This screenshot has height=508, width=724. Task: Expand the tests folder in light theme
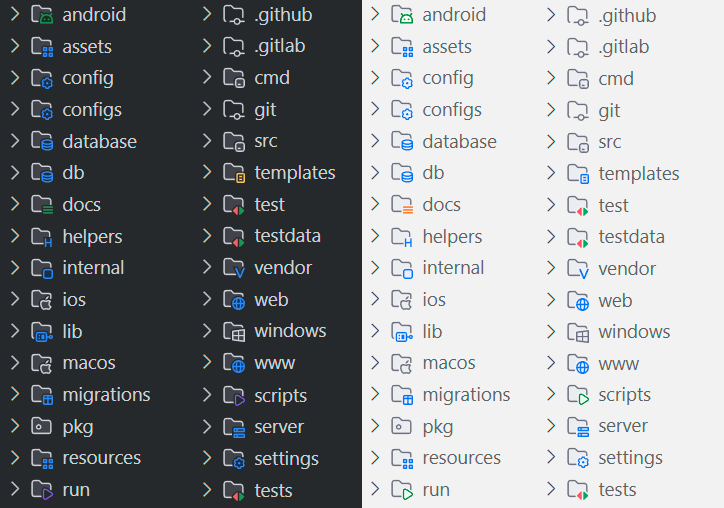551,489
